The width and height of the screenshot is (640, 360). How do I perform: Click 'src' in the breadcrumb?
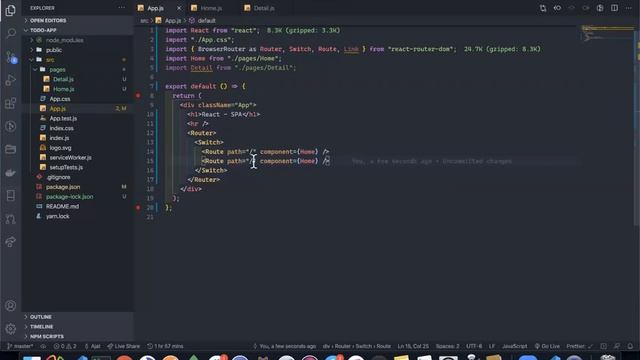click(x=144, y=20)
